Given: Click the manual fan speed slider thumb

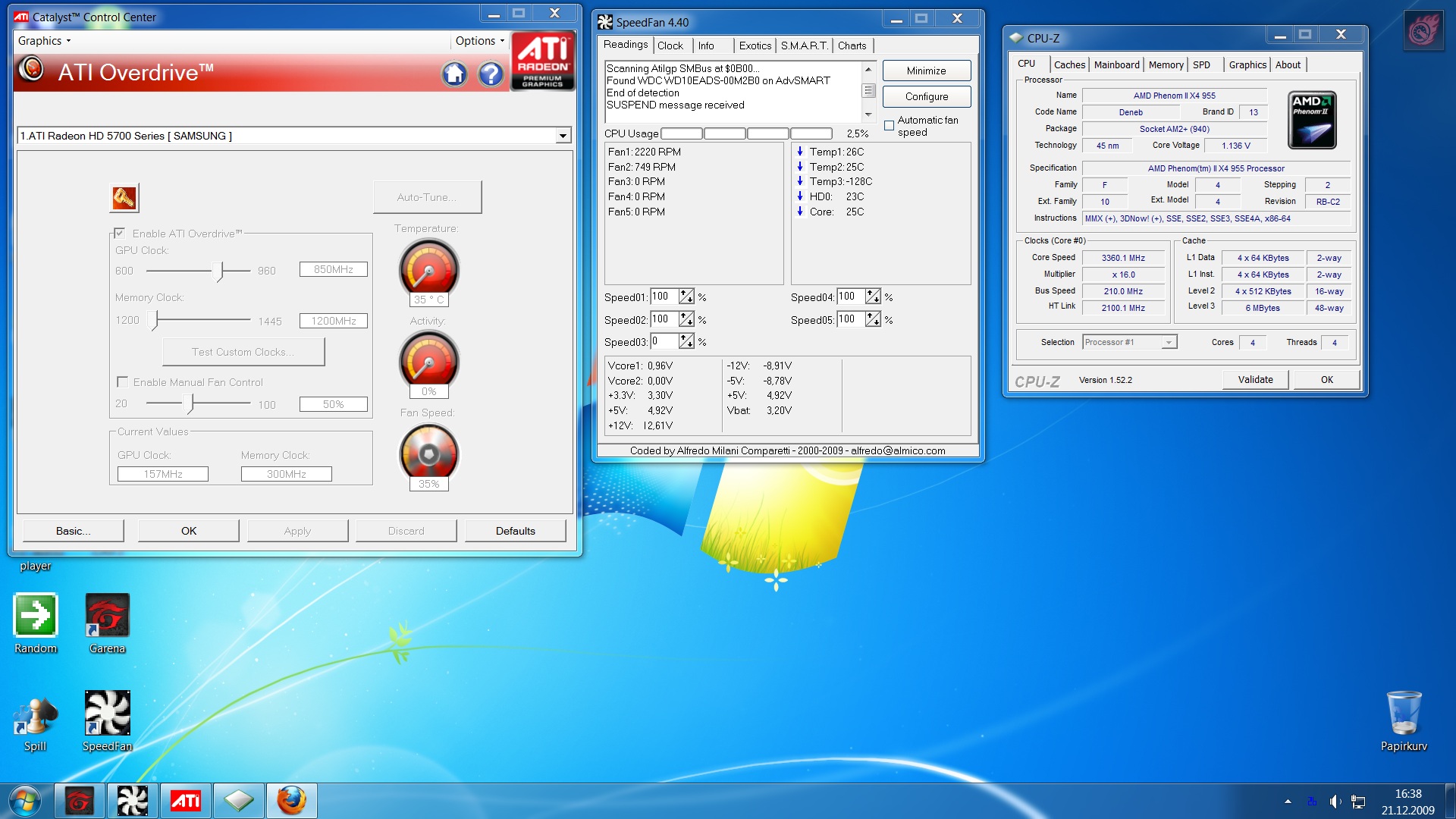Looking at the screenshot, I should pyautogui.click(x=190, y=404).
